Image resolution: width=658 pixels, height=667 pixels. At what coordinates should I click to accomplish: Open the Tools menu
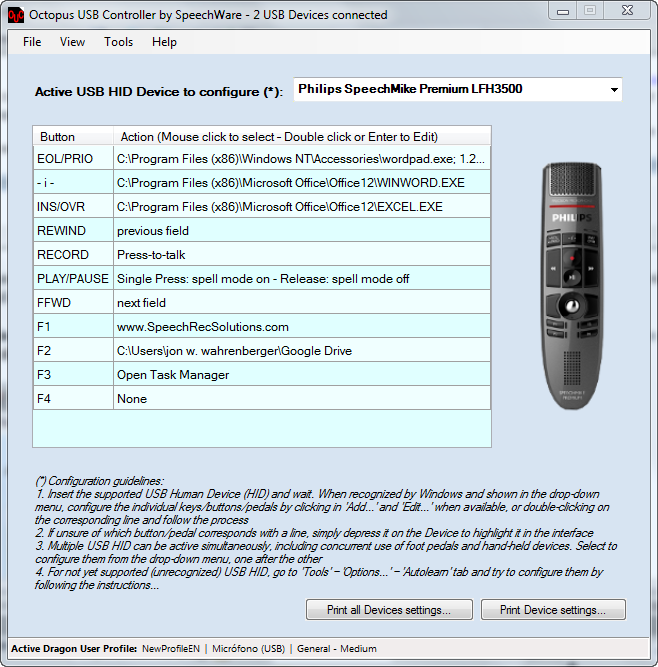pyautogui.click(x=118, y=42)
